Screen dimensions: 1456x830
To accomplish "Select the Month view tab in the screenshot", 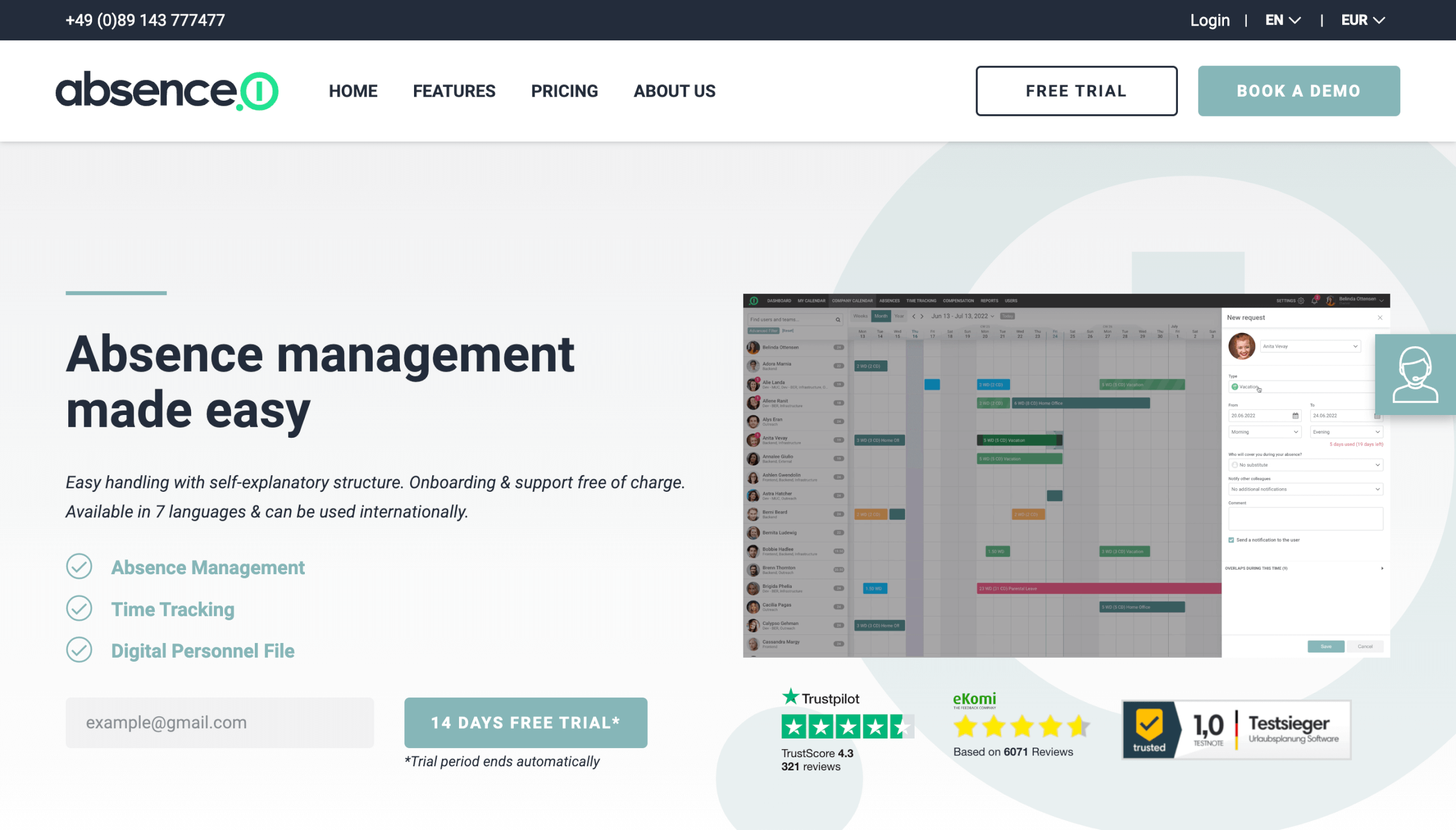I will 880,317.
